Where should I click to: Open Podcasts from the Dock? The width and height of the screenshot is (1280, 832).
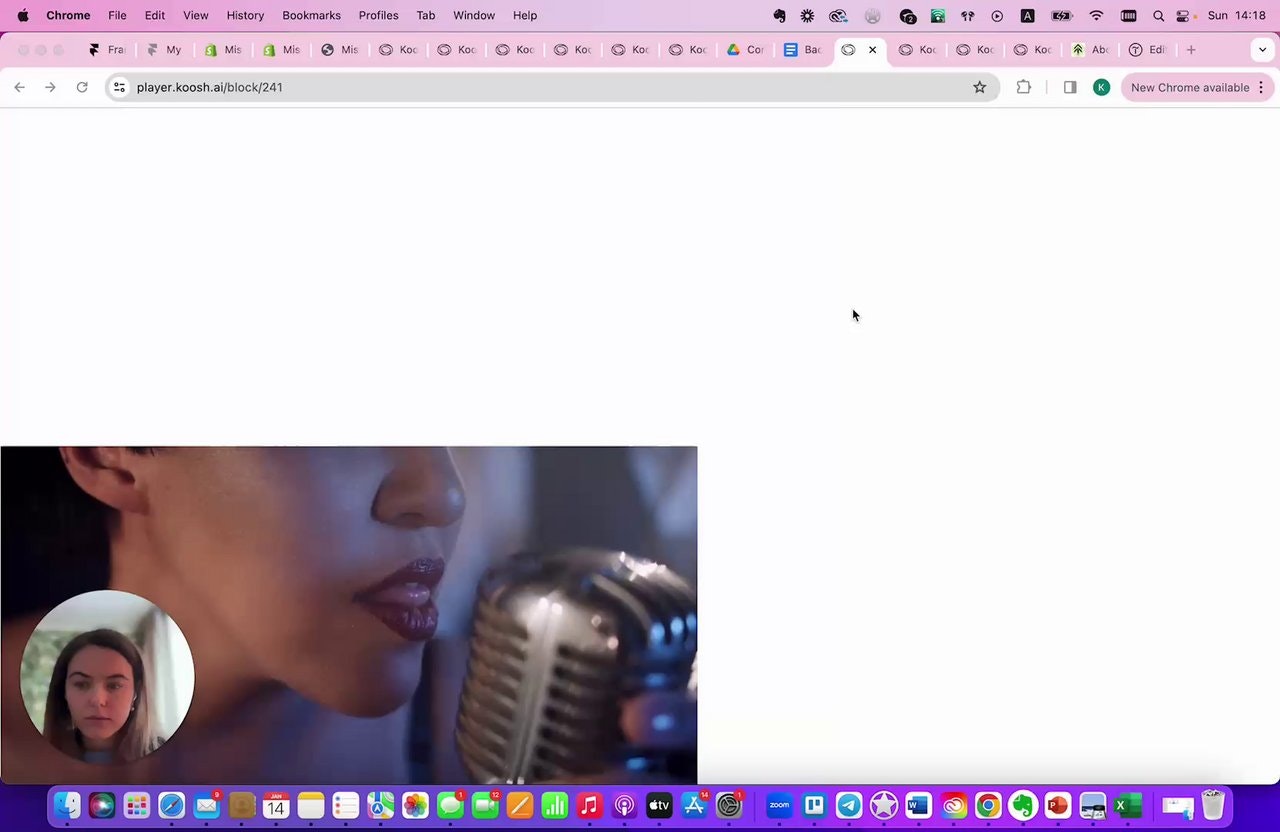tap(624, 805)
